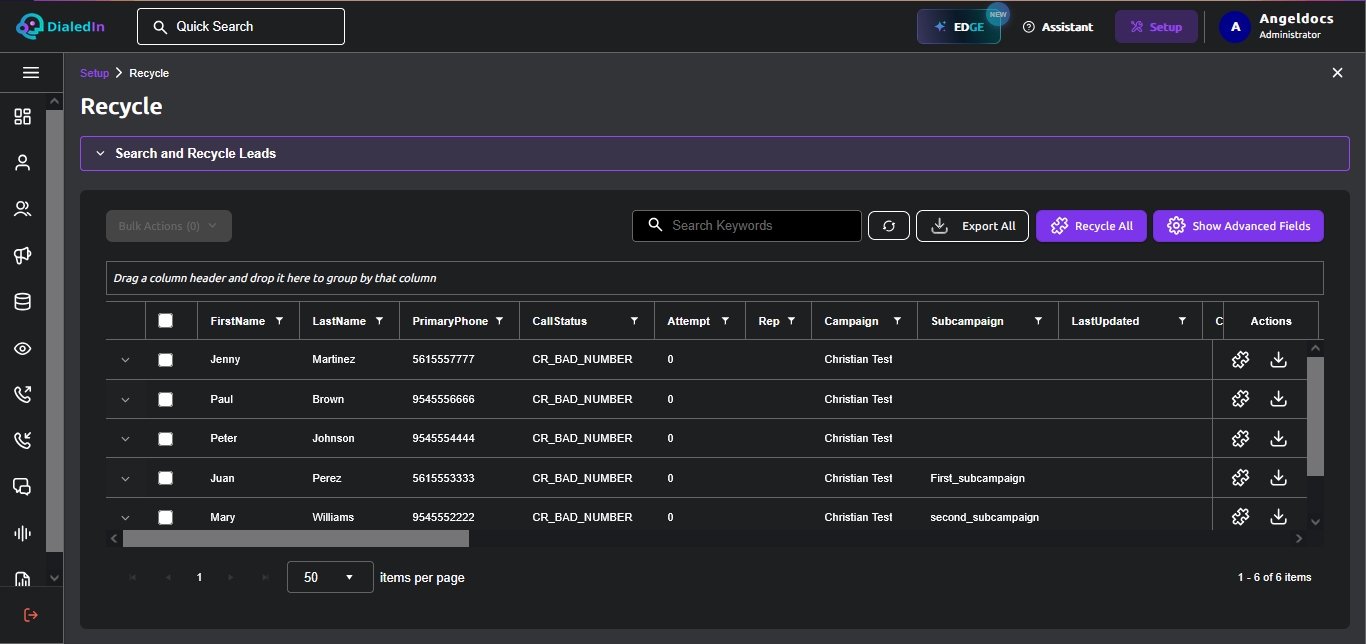Click the Quick Search field
This screenshot has width=1366, height=644.
241,27
